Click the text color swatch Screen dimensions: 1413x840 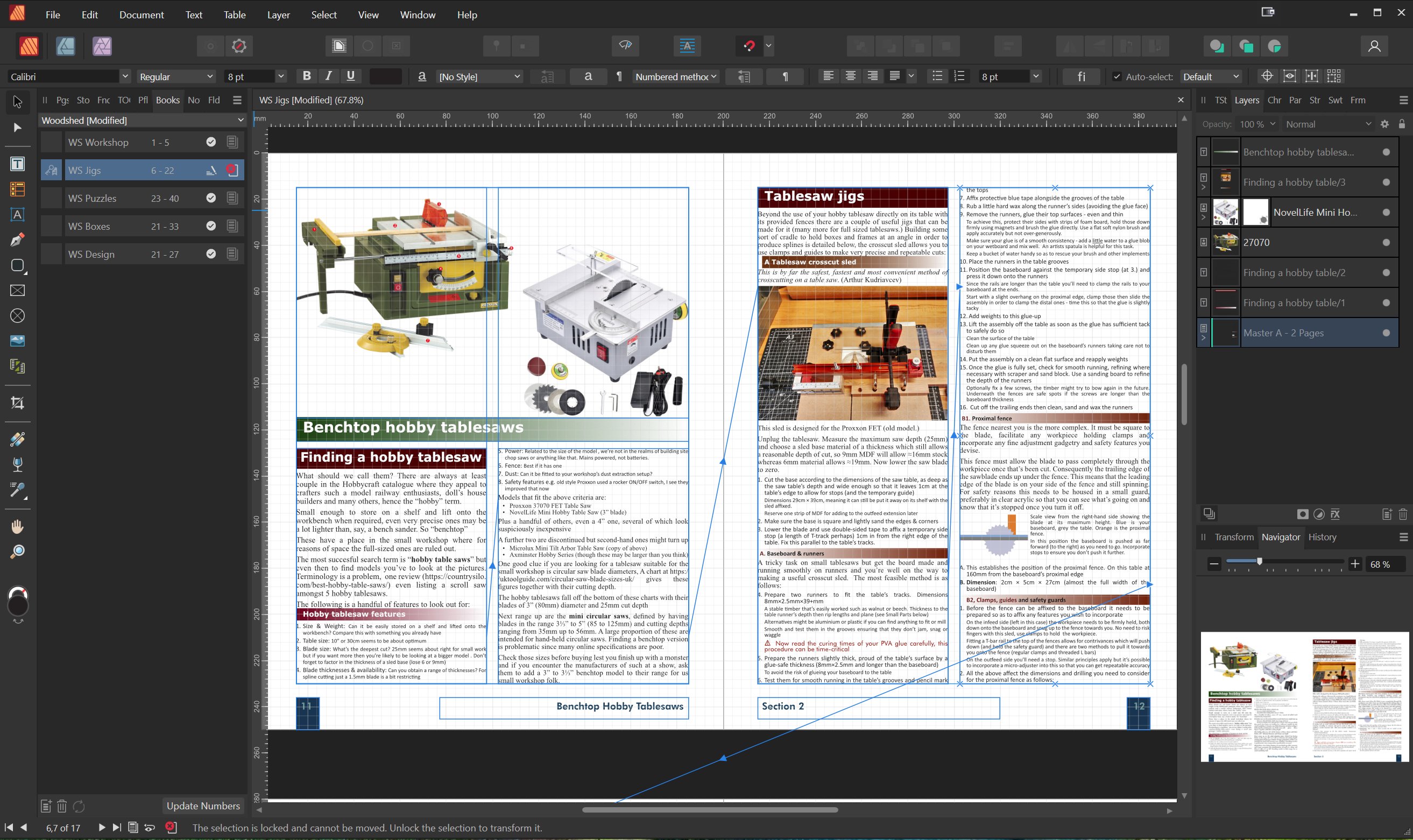coord(385,76)
